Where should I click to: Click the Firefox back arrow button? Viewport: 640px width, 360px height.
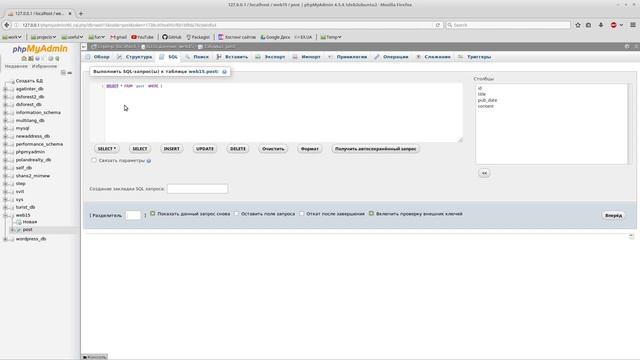7,25
